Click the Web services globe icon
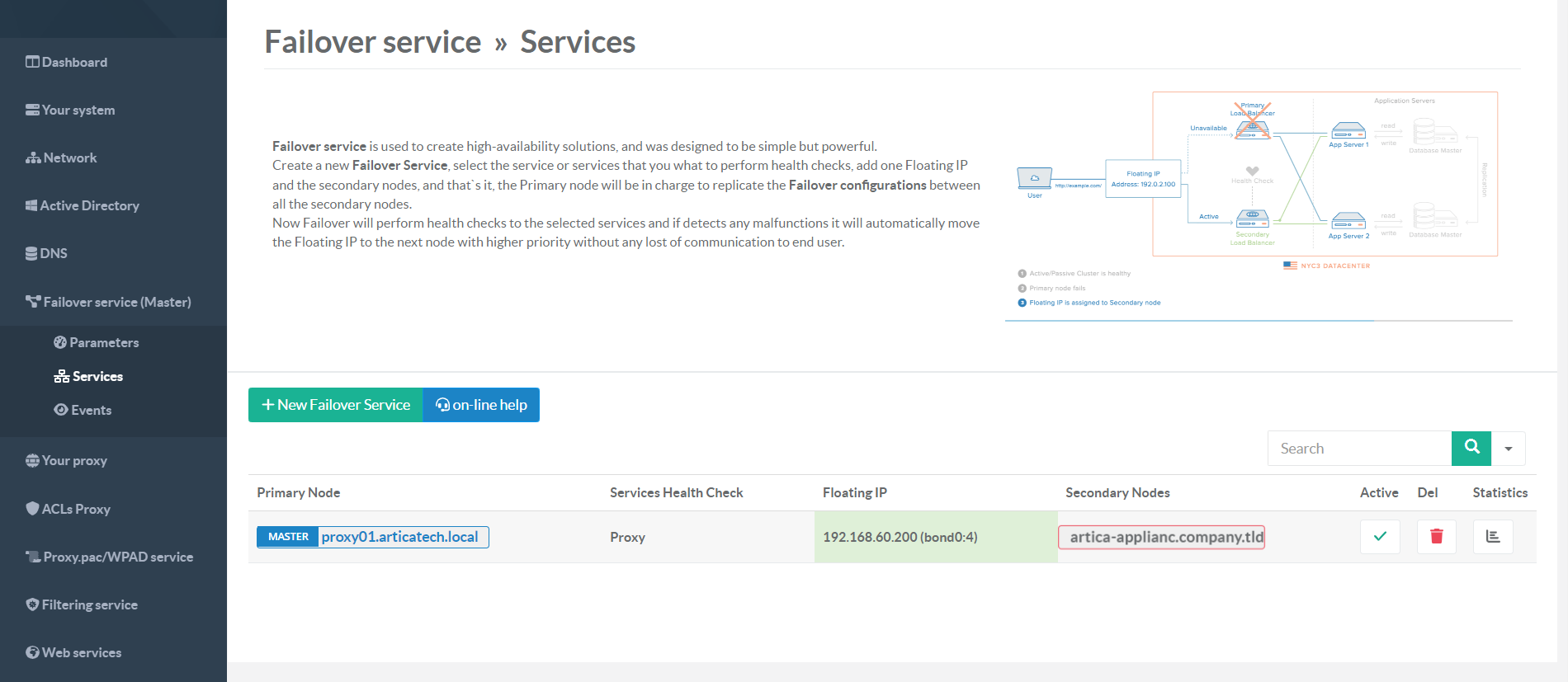This screenshot has height=682, width=1568. pos(32,652)
